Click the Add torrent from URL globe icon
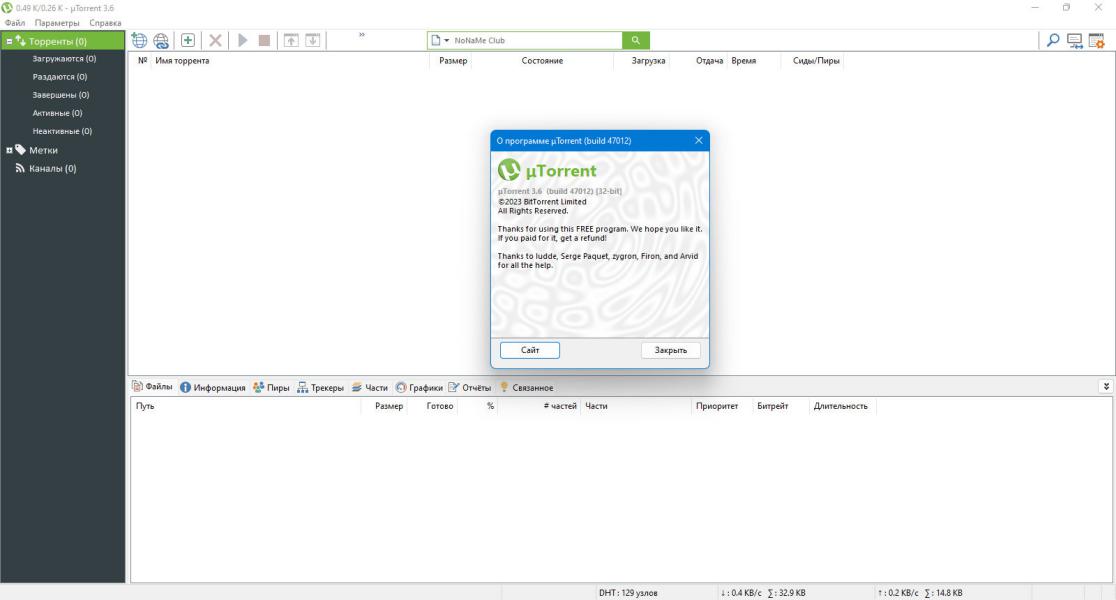Image resolution: width=1116 pixels, height=600 pixels. click(140, 41)
